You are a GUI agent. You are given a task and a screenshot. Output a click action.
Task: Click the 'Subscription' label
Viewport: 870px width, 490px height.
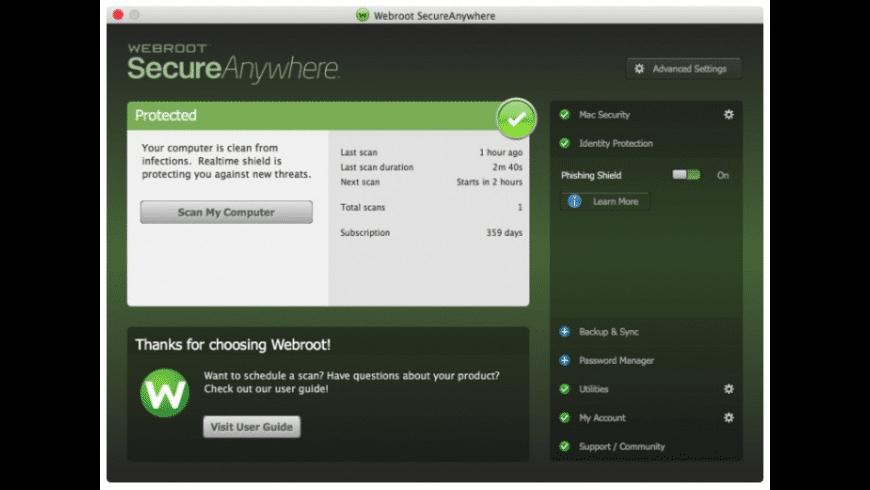pyautogui.click(x=365, y=233)
